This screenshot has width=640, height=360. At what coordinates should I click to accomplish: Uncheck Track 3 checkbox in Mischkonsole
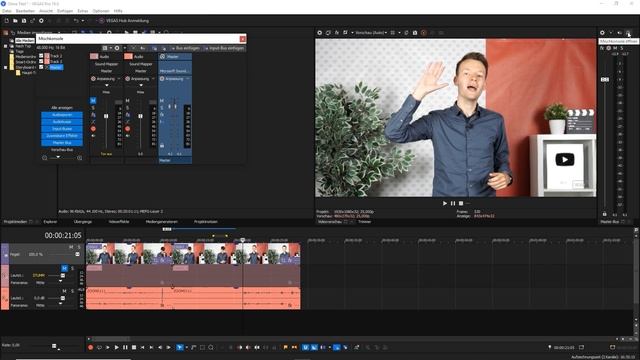click(41, 62)
